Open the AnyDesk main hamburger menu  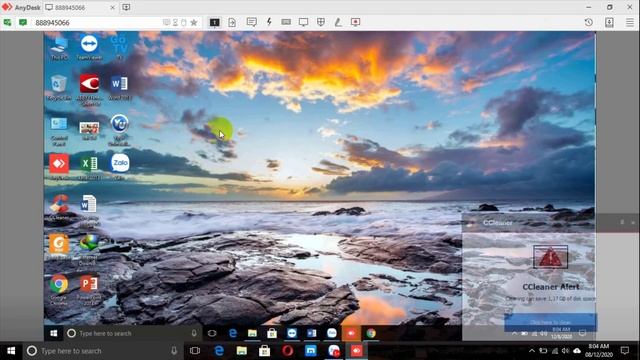(630, 22)
